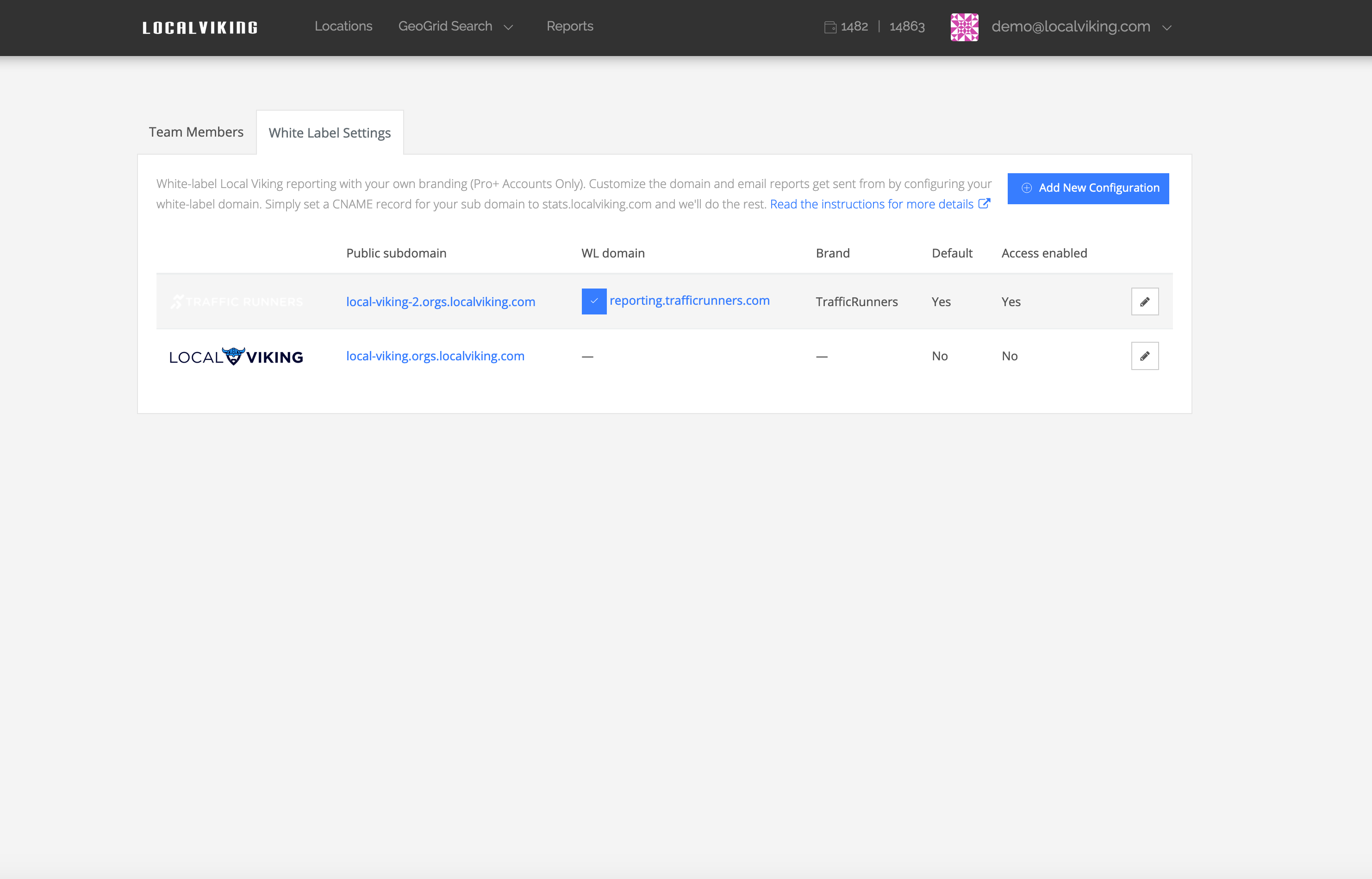Click the external link icon after instructions
The width and height of the screenshot is (1372, 879).
[x=984, y=203]
